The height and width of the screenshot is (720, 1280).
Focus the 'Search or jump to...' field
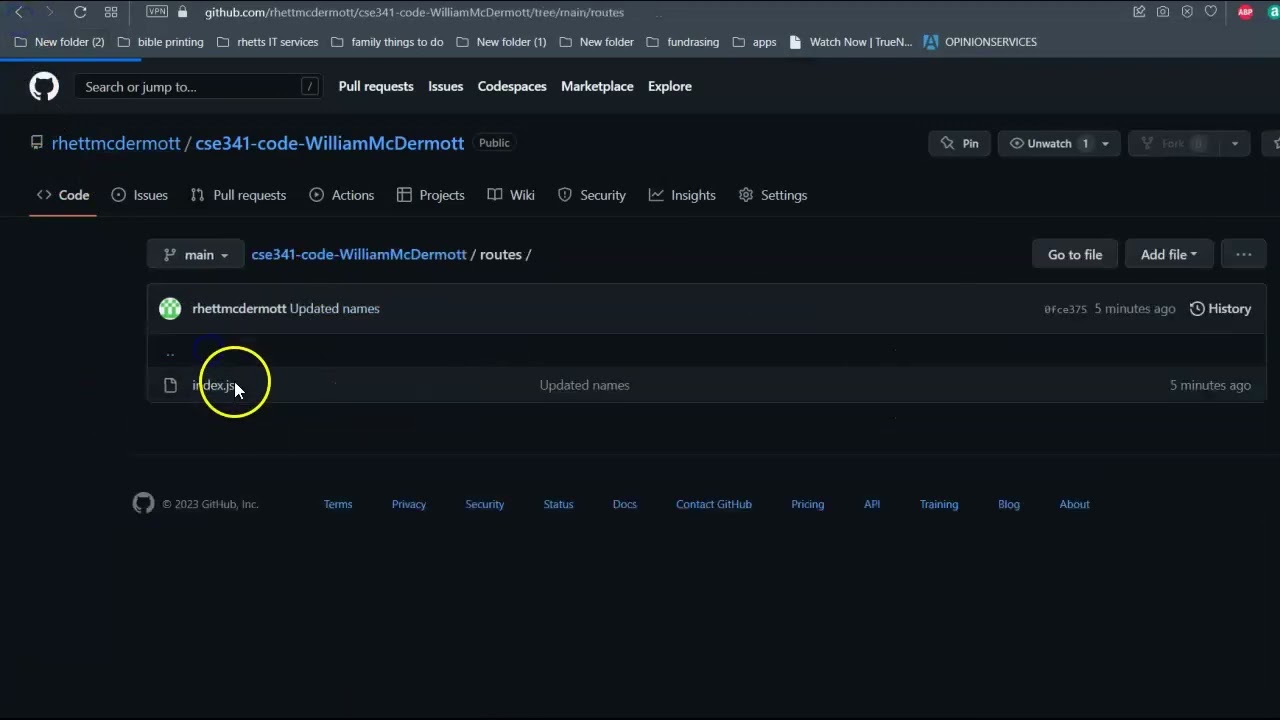tap(199, 87)
